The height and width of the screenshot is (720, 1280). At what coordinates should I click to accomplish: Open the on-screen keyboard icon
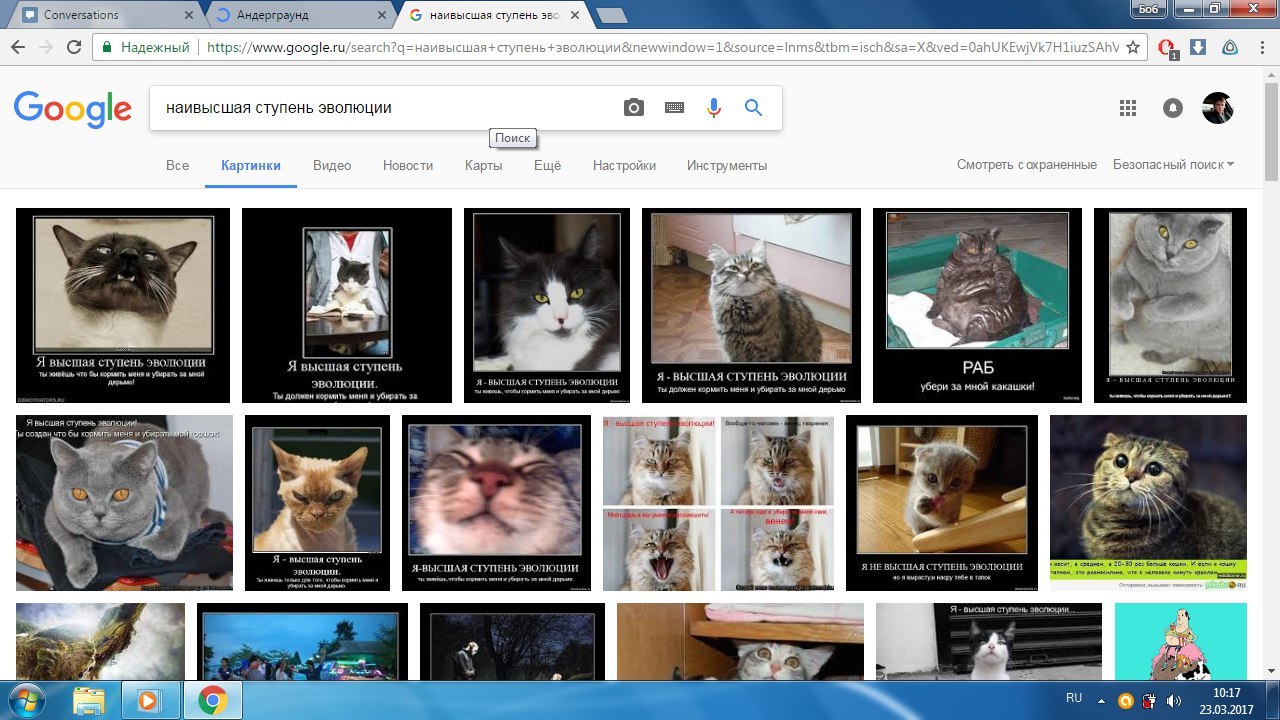click(x=674, y=108)
